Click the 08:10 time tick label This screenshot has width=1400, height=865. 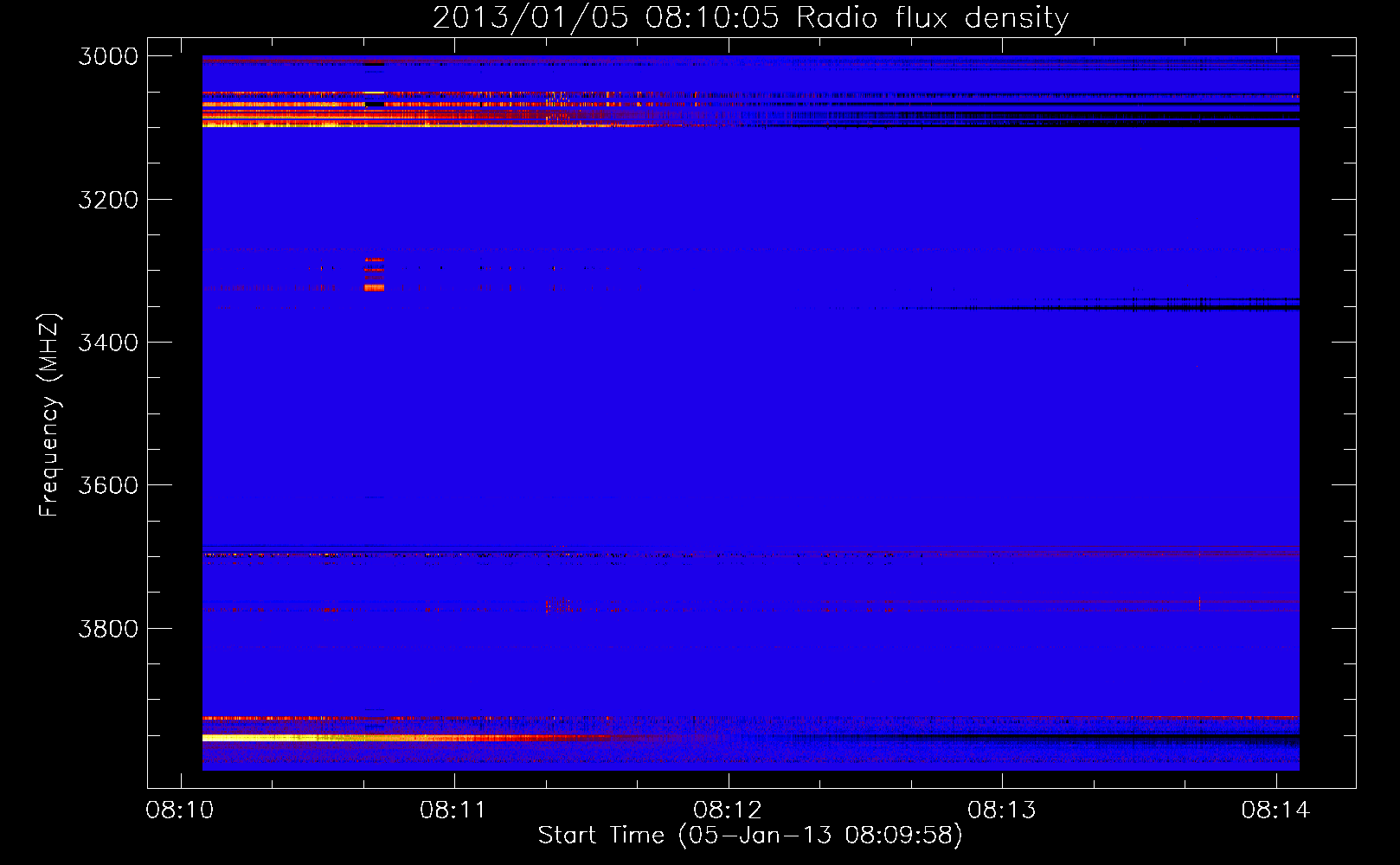click(180, 811)
